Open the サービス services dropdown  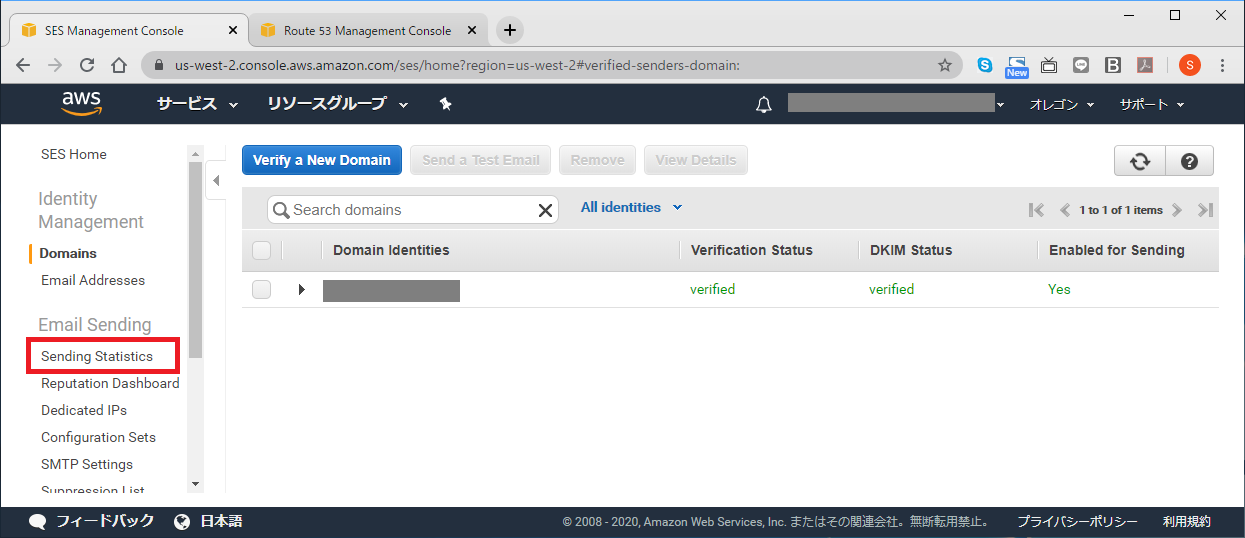coord(197,104)
